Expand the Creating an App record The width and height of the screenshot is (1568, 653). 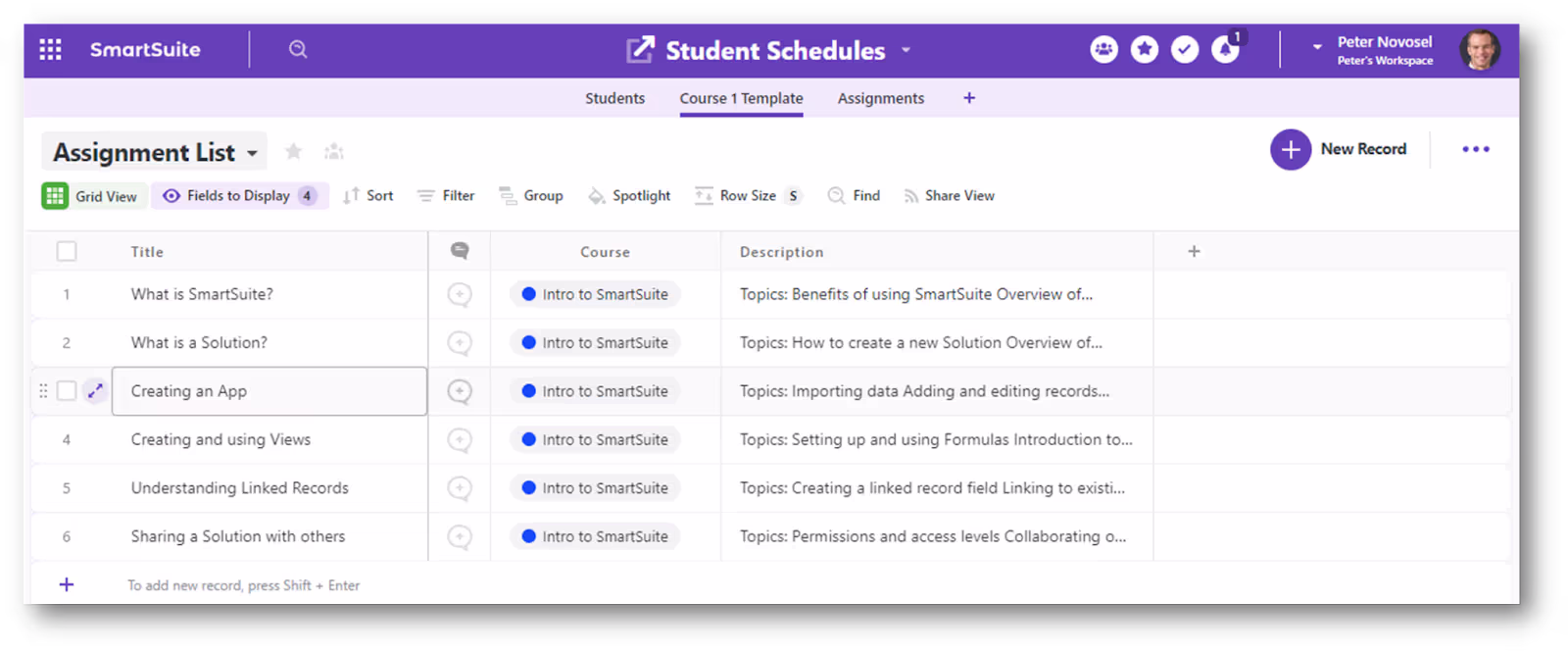coord(95,391)
